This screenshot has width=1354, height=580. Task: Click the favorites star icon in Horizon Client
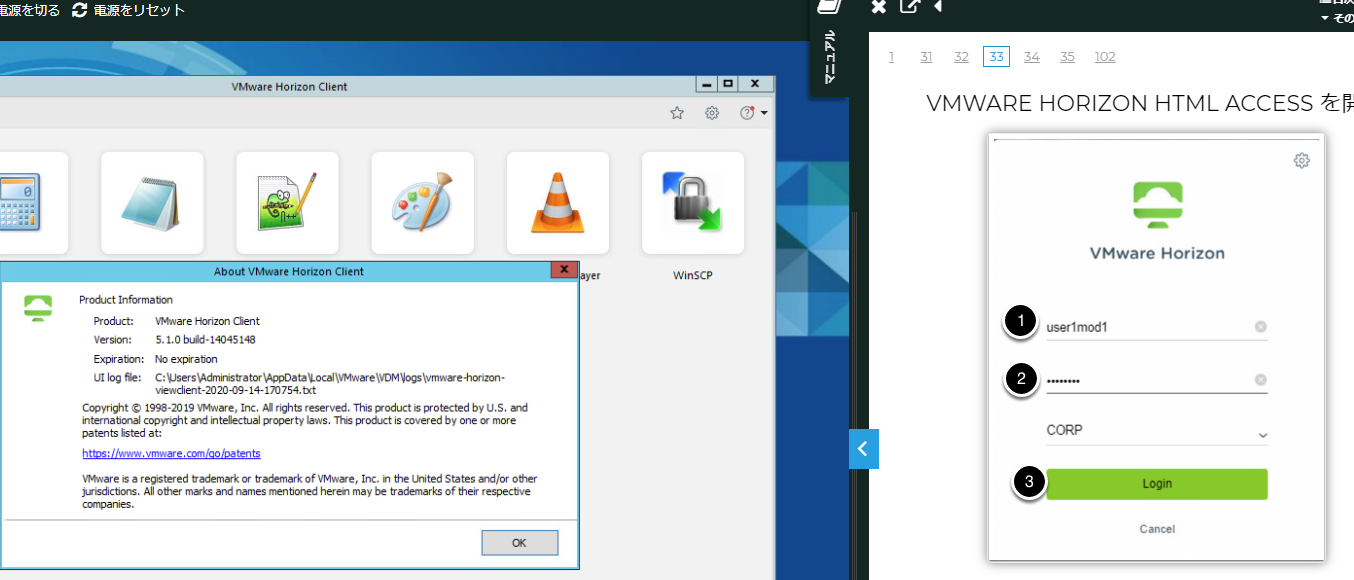[677, 113]
